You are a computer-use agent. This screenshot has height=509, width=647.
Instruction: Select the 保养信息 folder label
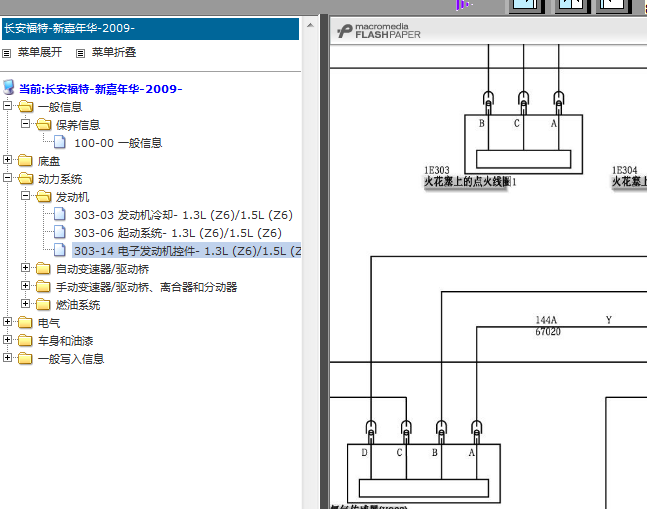coord(78,125)
